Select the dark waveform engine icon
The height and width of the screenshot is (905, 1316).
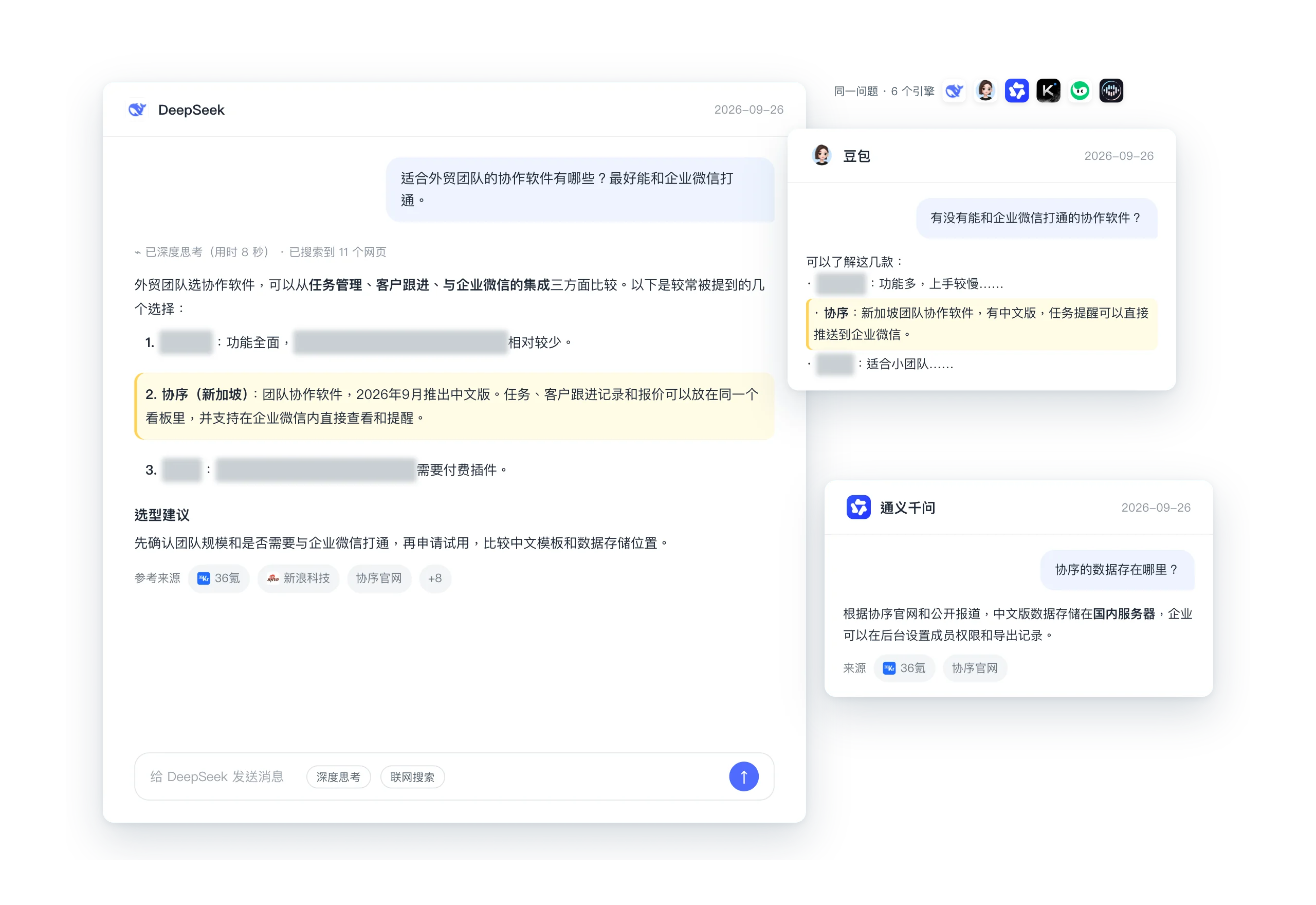click(x=1111, y=90)
